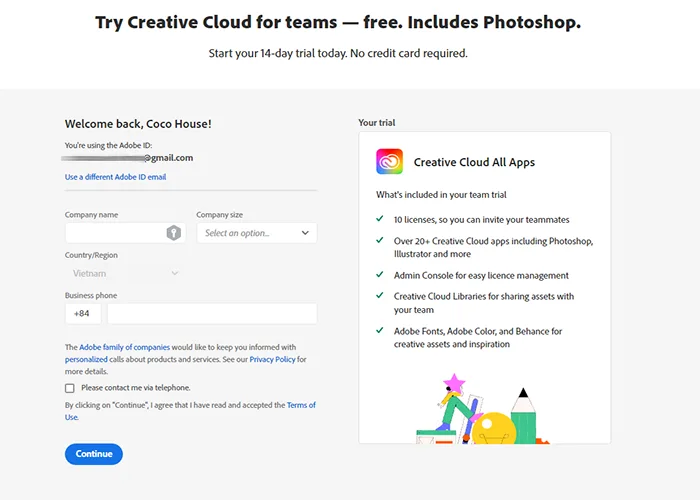Click 'Over 20+ Creative Cloud apps' text
The width and height of the screenshot is (700, 500).
pos(493,247)
